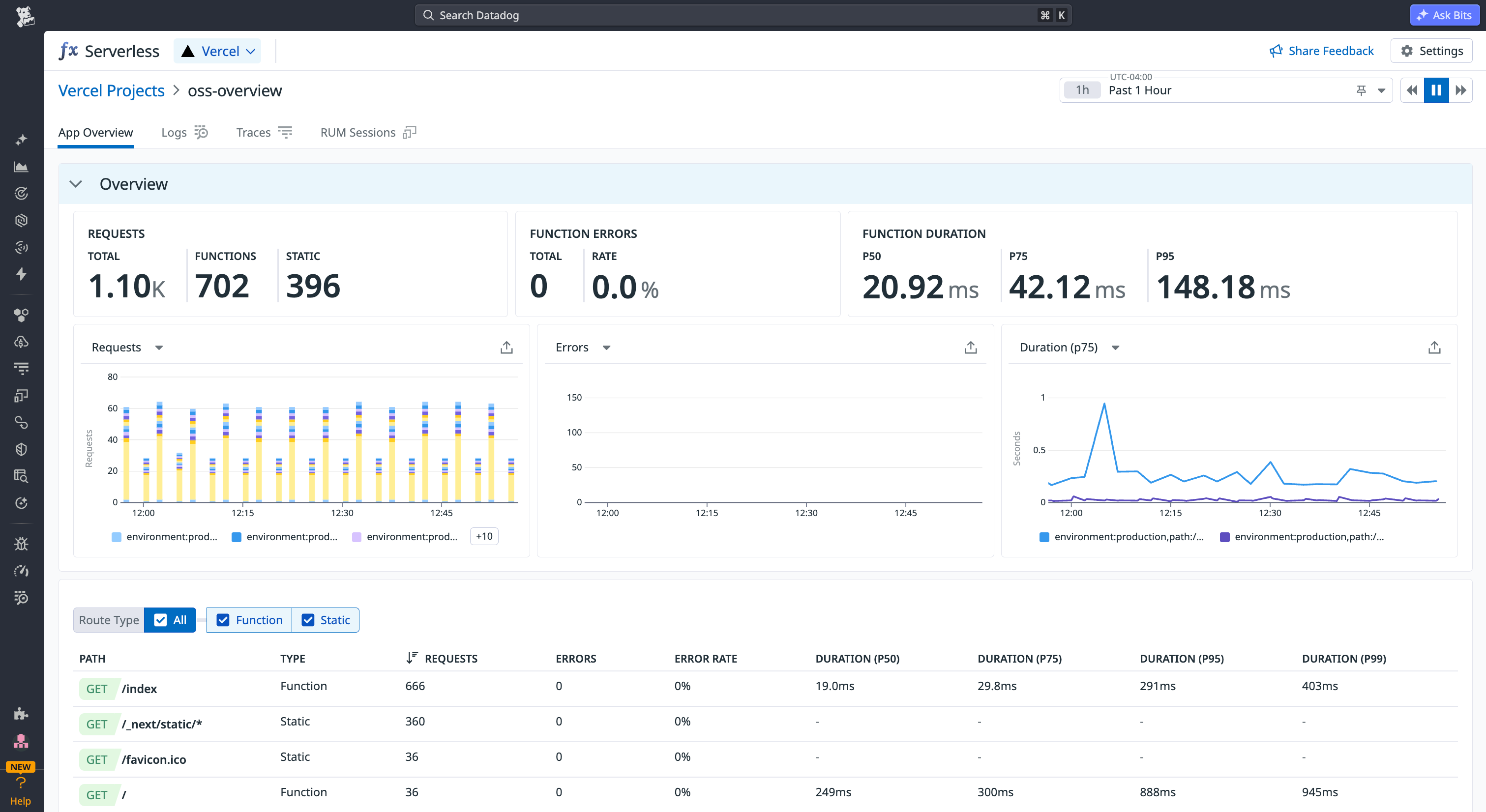Open the table search icon in sidebar
The image size is (1486, 812).
pos(21,476)
